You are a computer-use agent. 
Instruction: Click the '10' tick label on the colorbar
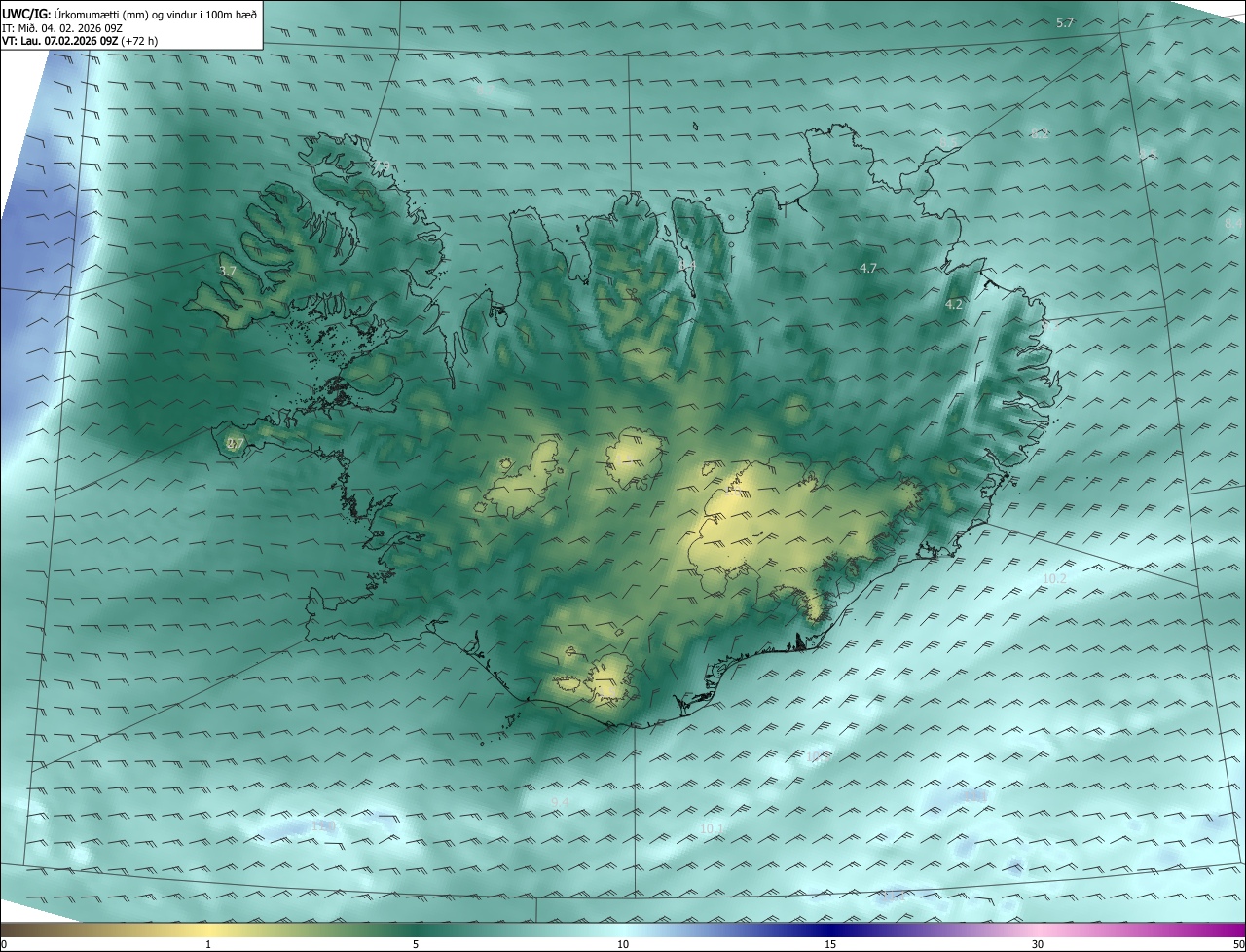click(x=623, y=944)
